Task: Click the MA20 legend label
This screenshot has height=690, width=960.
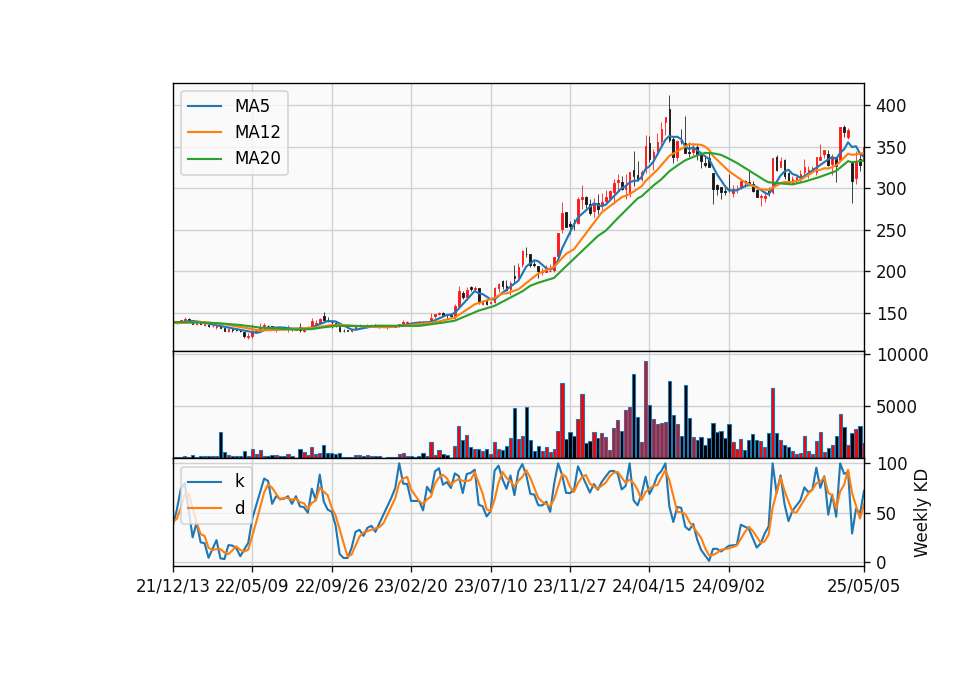Action: click(257, 158)
